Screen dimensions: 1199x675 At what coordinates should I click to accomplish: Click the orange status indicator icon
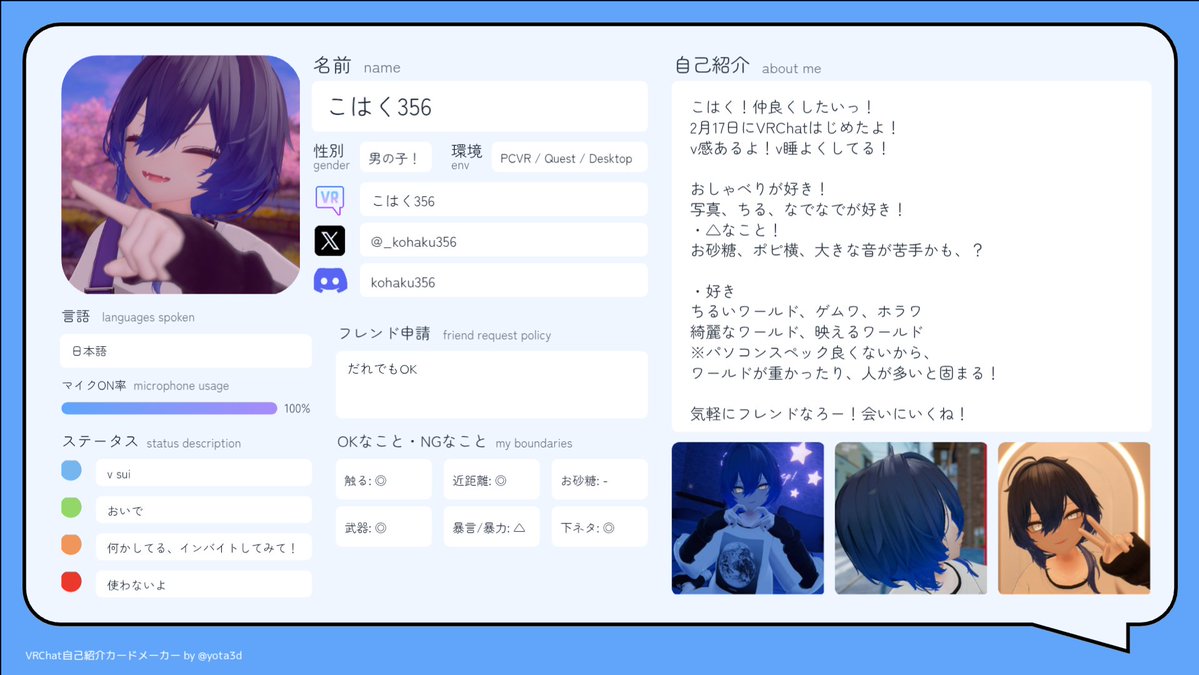pyautogui.click(x=70, y=546)
